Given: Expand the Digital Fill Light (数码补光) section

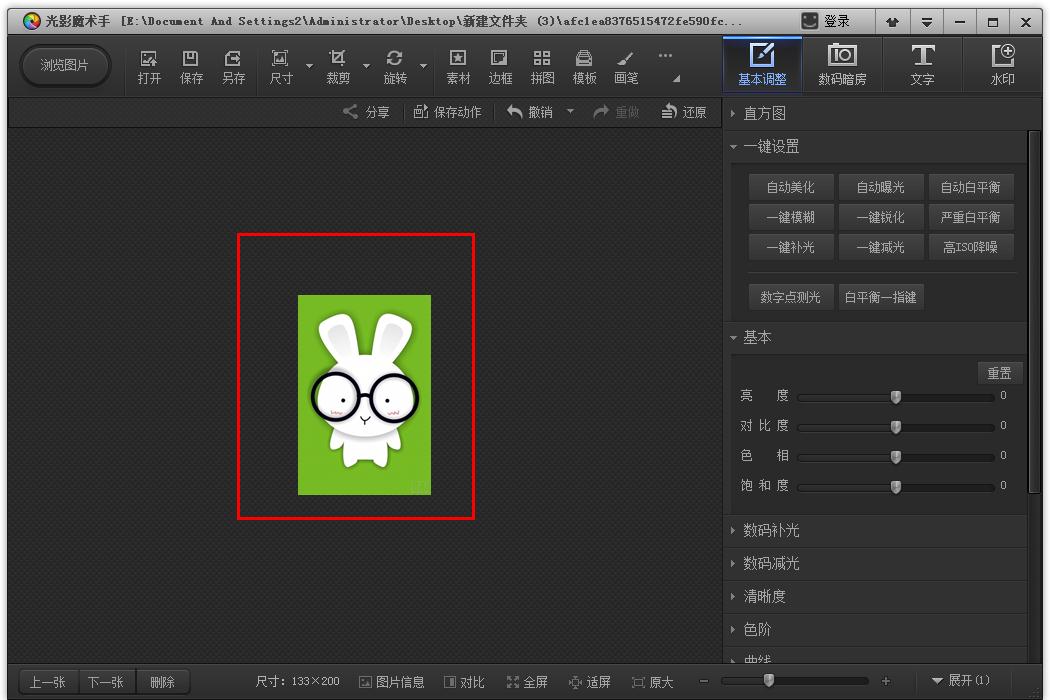Looking at the screenshot, I should click(770, 530).
